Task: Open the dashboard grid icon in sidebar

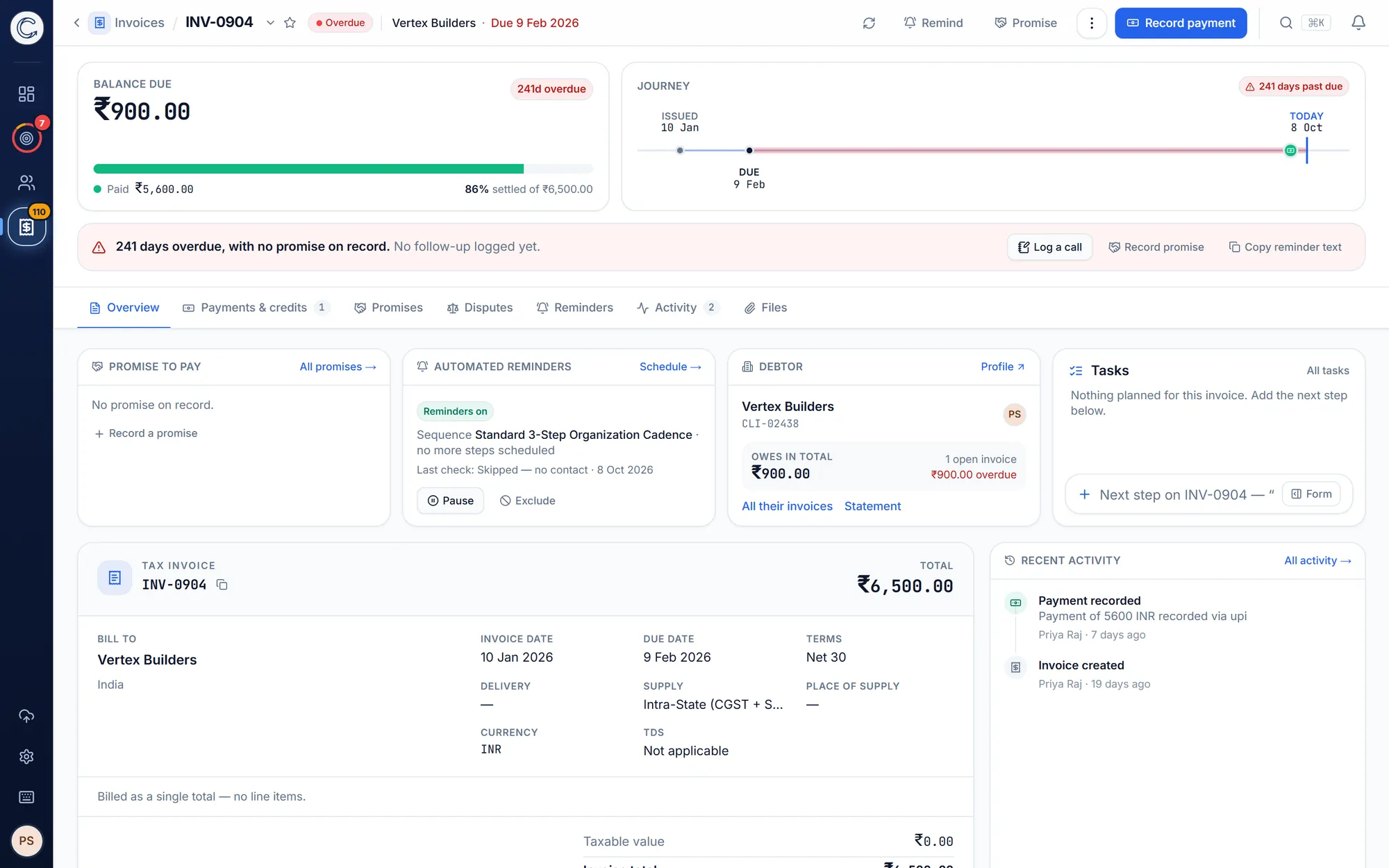Action: [x=26, y=94]
